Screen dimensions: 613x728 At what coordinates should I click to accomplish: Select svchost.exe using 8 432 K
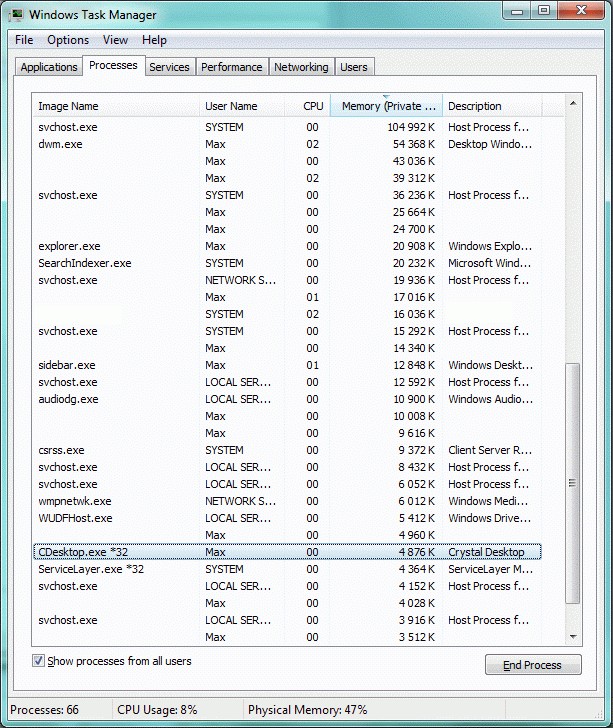287,467
